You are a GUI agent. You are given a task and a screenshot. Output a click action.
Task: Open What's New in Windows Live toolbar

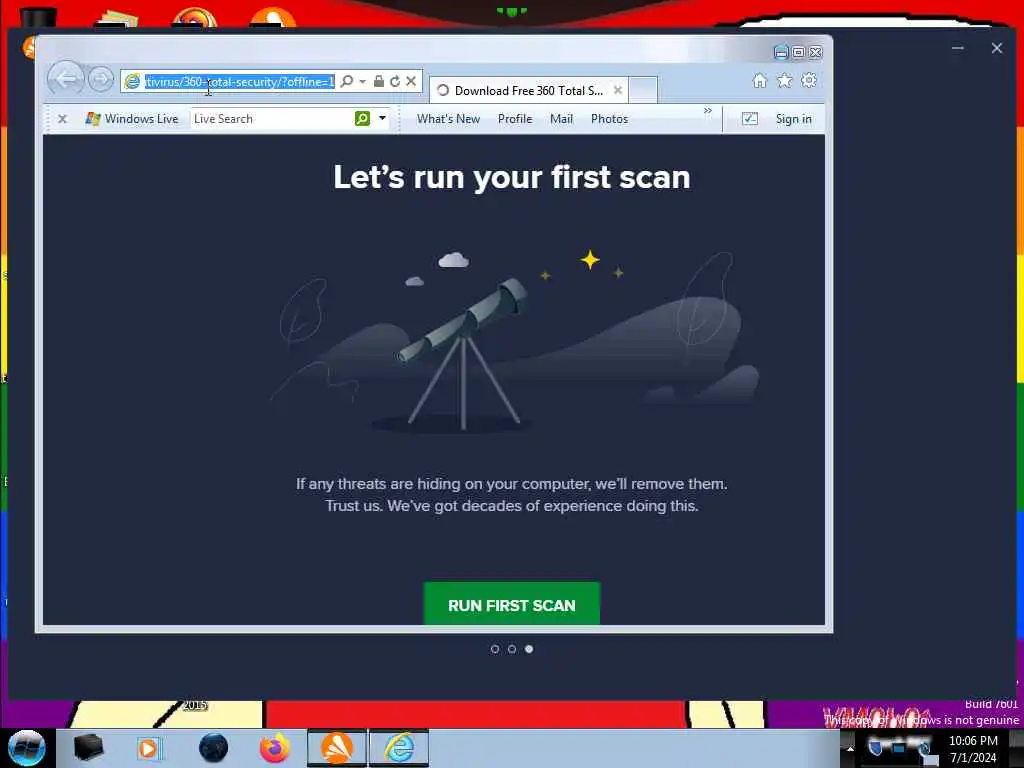click(449, 119)
